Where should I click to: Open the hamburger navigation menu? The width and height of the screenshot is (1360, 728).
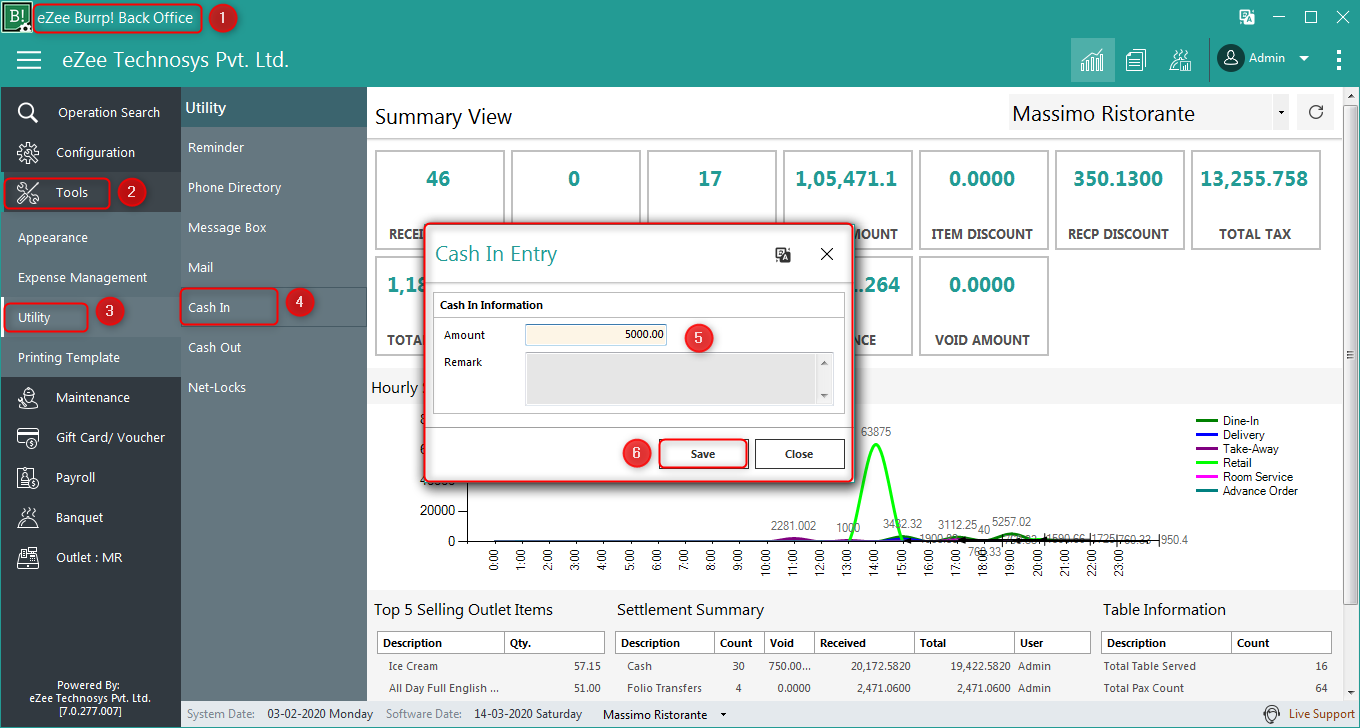point(29,60)
